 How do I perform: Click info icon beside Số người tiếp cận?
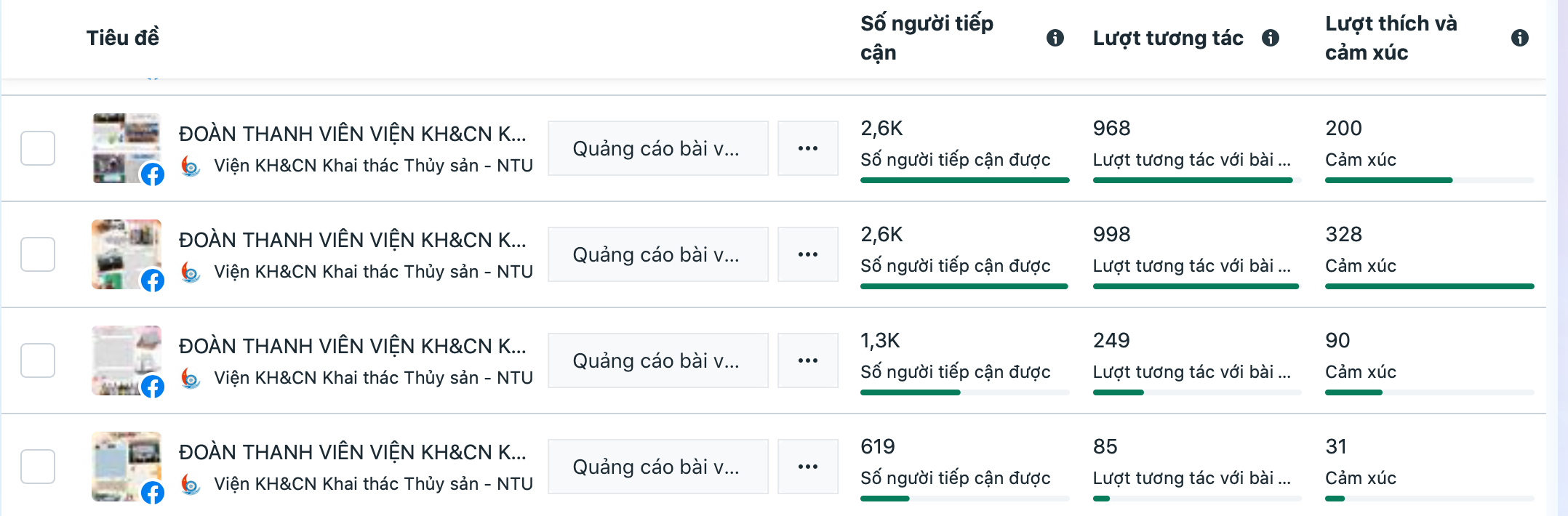point(1055,38)
